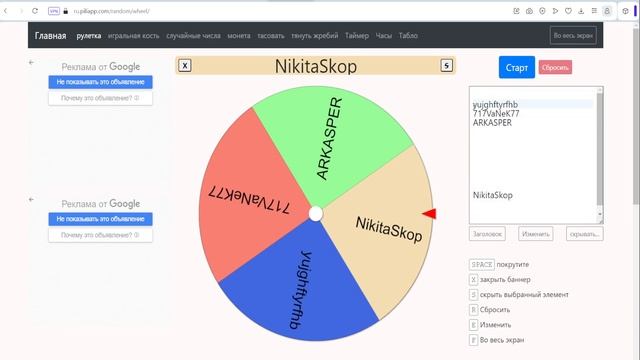This screenshot has height=360, width=640.
Task: Click the back arrow of the lower ad
Action: 31,200
